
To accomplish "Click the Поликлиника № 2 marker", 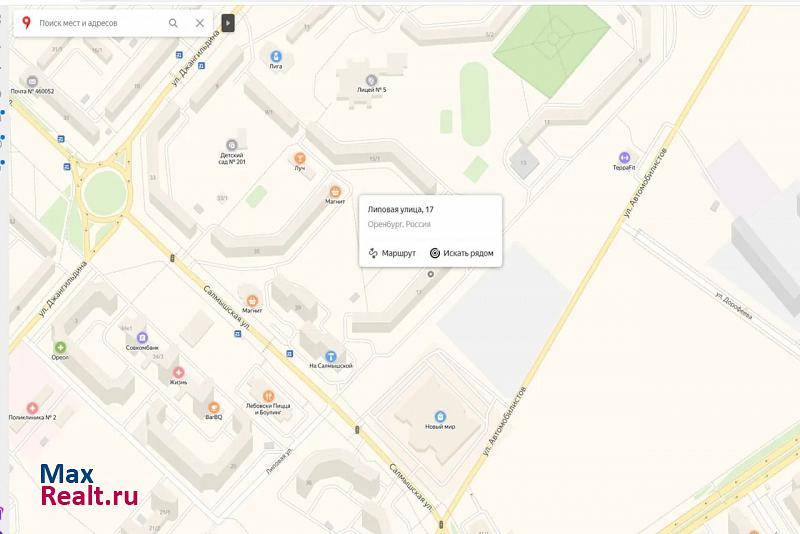I will [32, 408].
